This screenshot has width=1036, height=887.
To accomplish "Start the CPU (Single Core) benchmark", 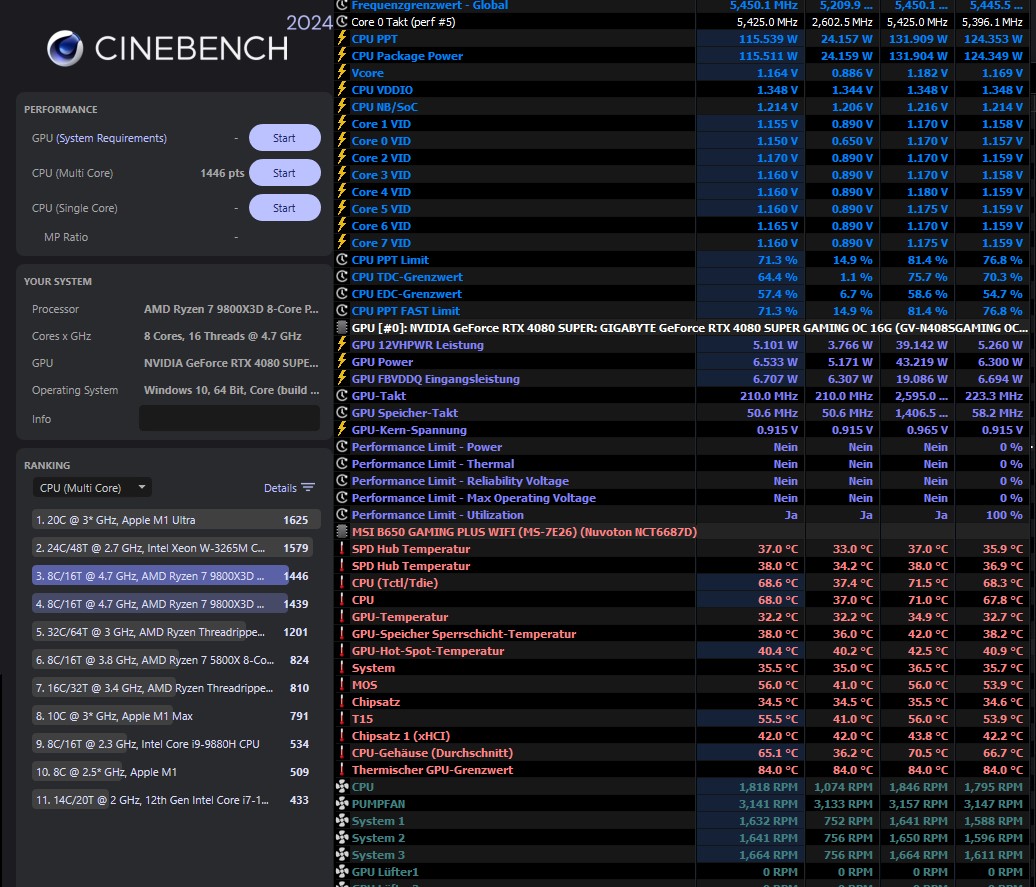I will coord(284,207).
